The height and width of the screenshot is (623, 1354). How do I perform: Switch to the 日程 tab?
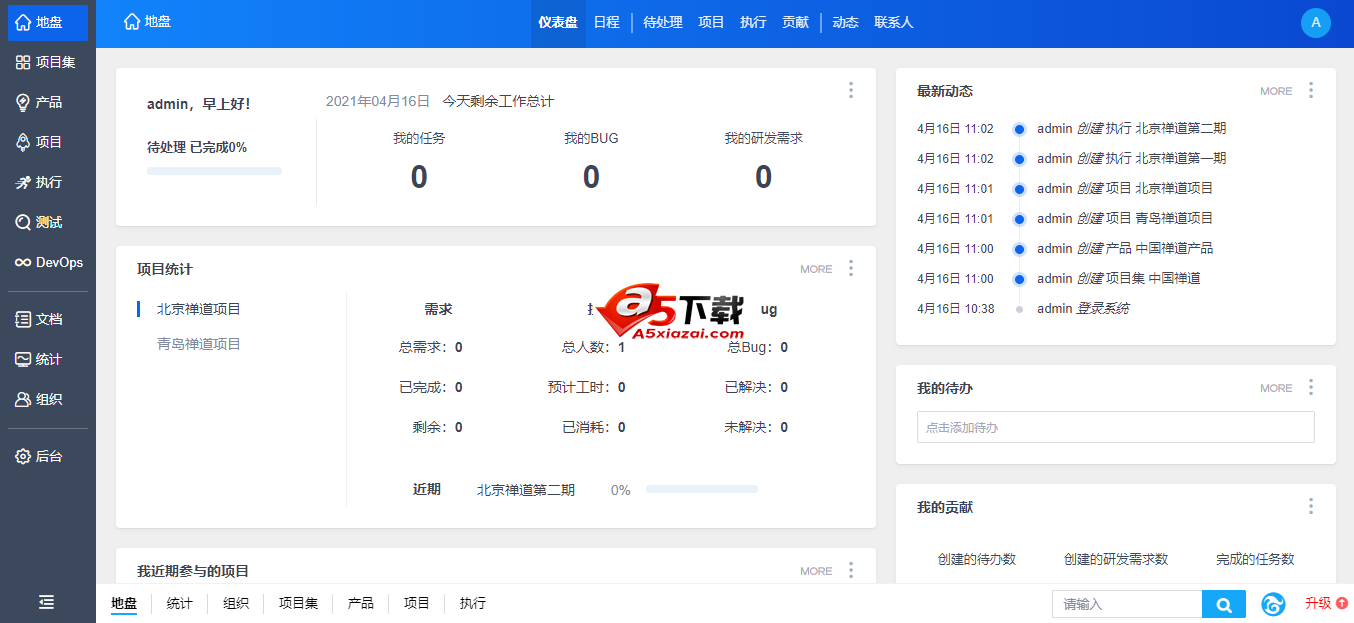click(x=607, y=22)
